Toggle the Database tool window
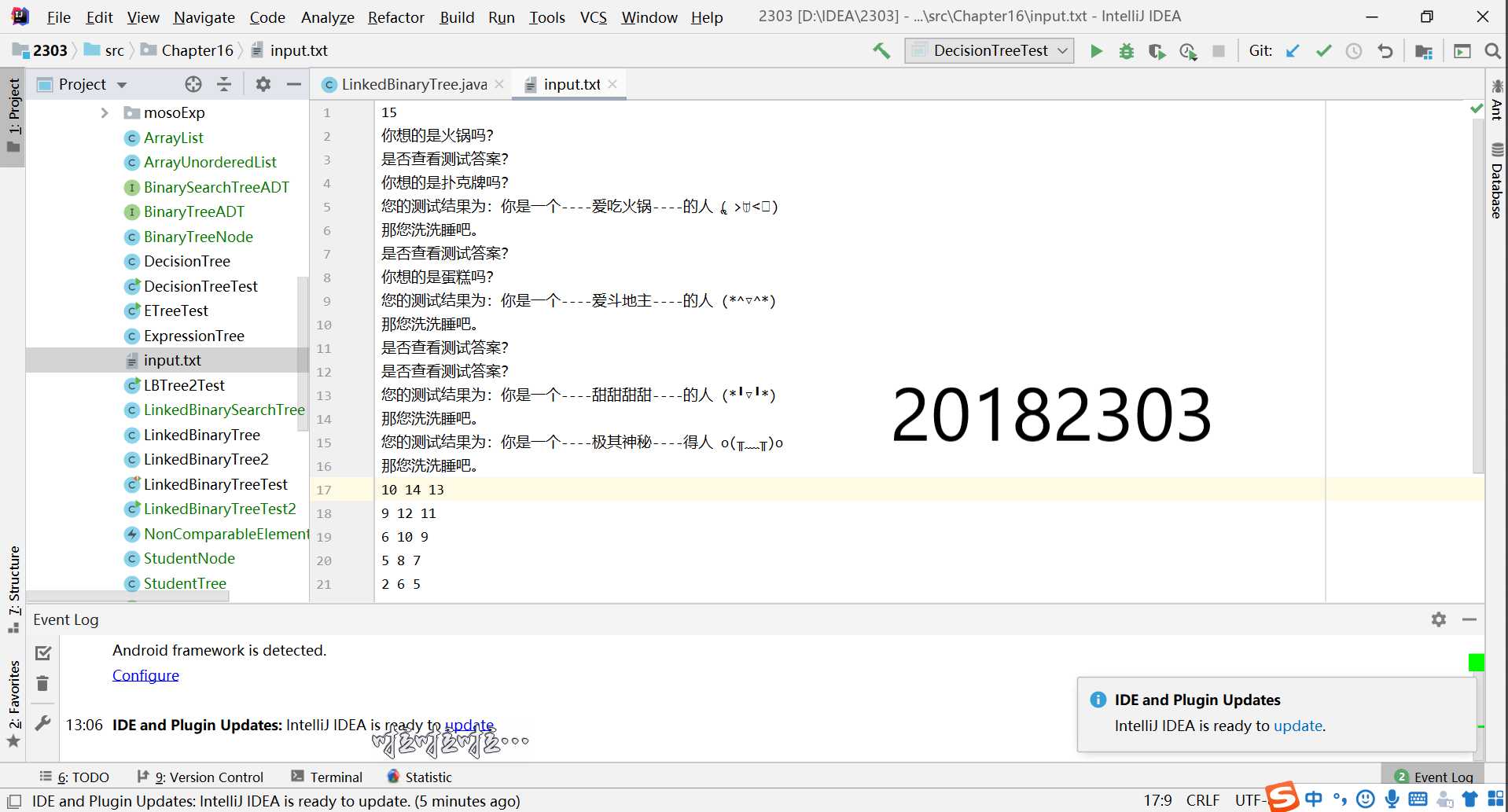The width and height of the screenshot is (1508, 812). 1496,181
